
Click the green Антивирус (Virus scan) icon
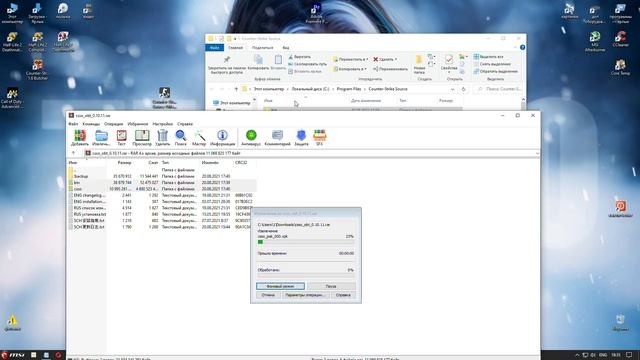point(251,135)
